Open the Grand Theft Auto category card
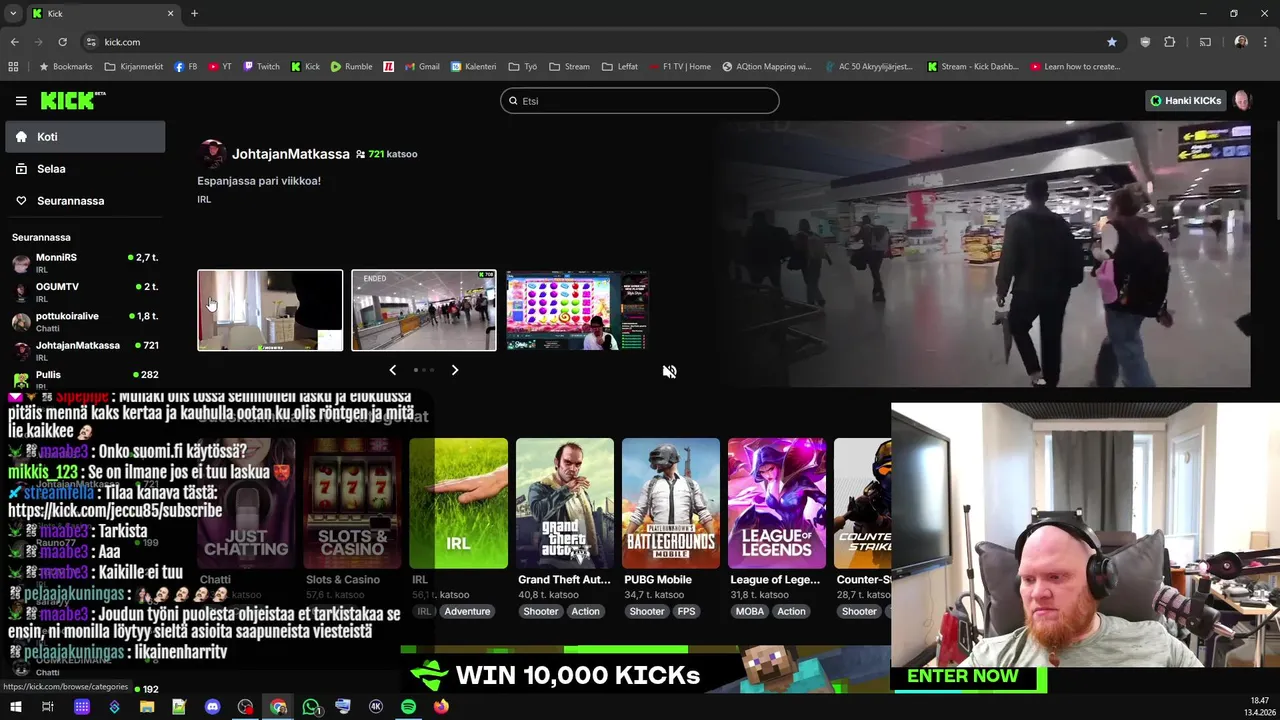Viewport: 1280px width, 720px height. 565,503
